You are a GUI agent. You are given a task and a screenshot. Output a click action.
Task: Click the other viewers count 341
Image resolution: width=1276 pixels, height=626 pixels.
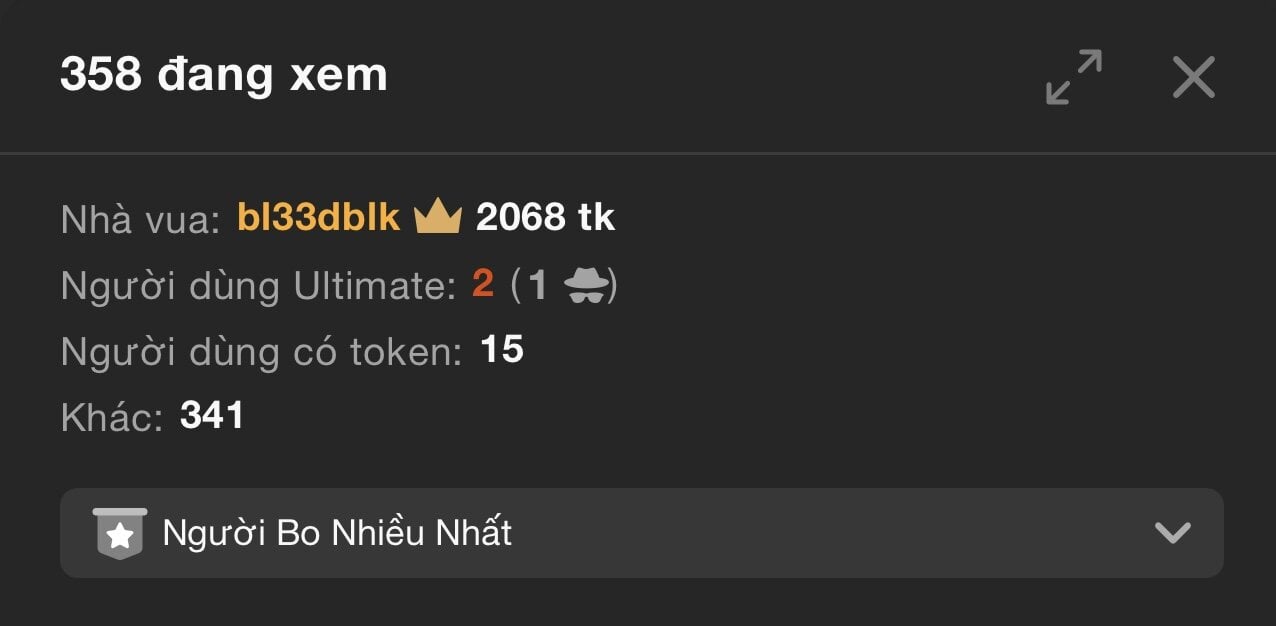tap(212, 416)
